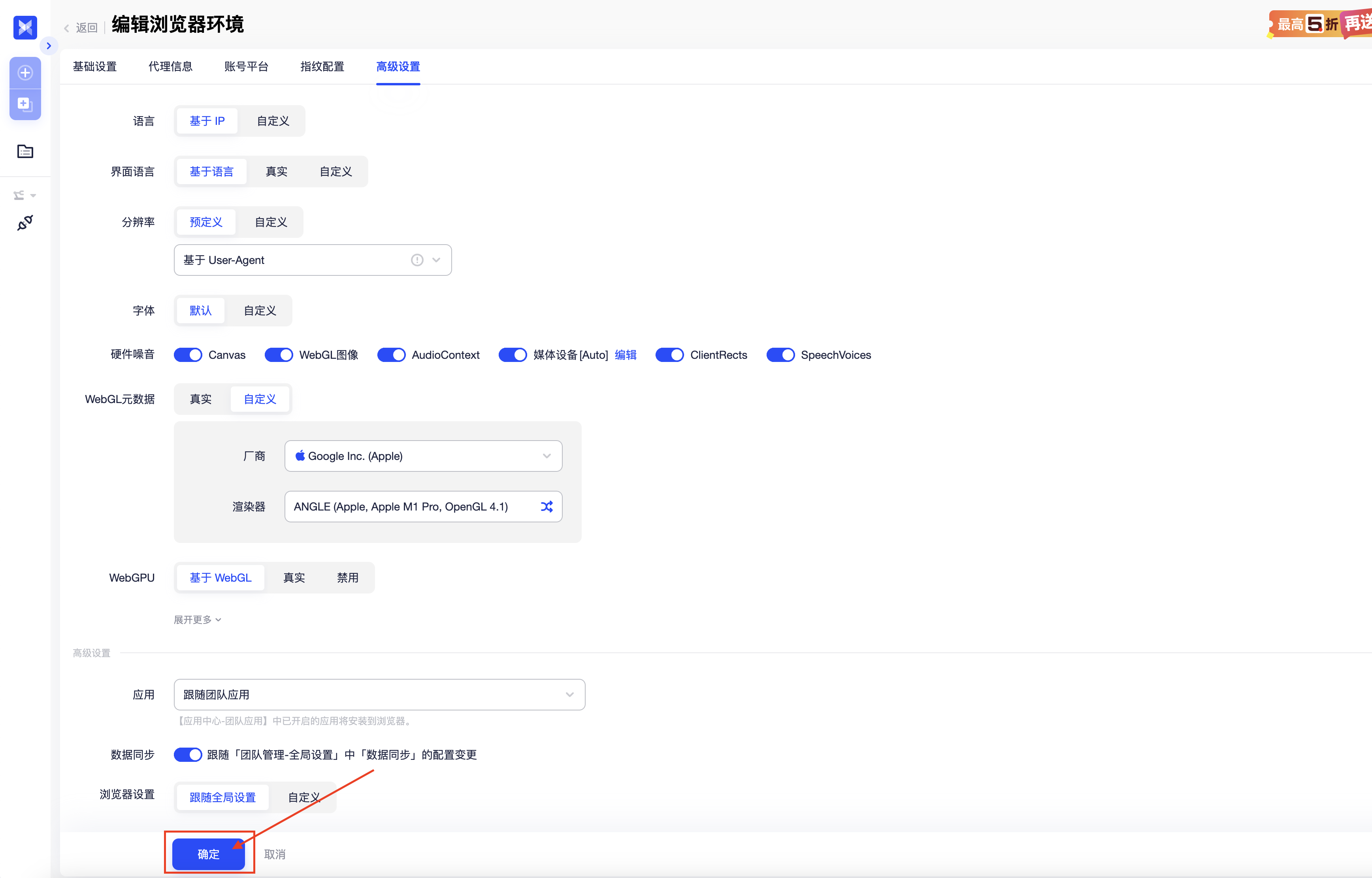Switch to the 高级设置 tab
This screenshot has height=878, width=1372.
point(398,67)
